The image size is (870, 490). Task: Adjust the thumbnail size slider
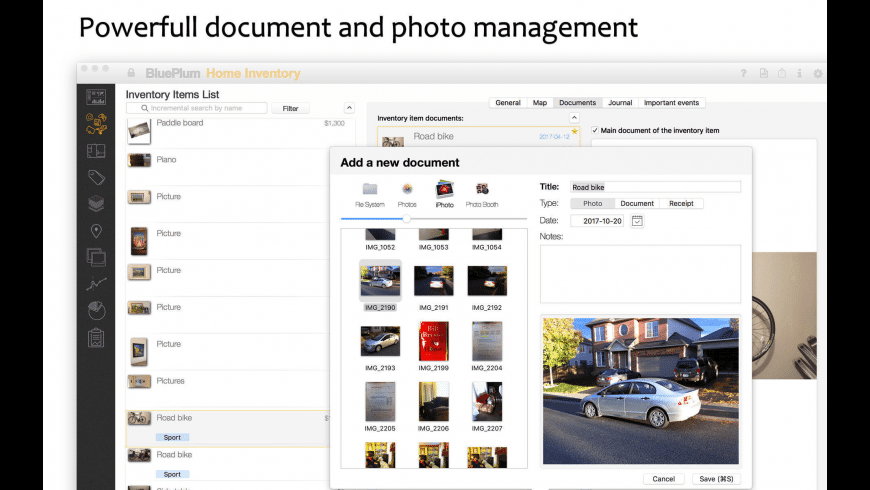point(406,218)
